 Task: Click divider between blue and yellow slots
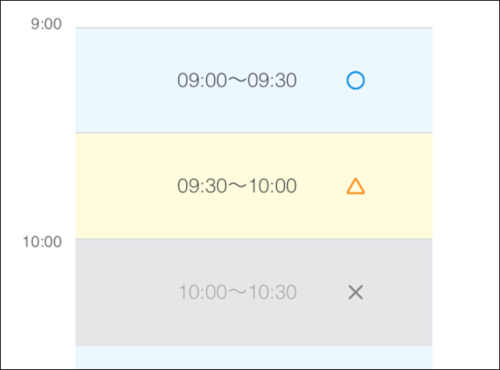254,133
